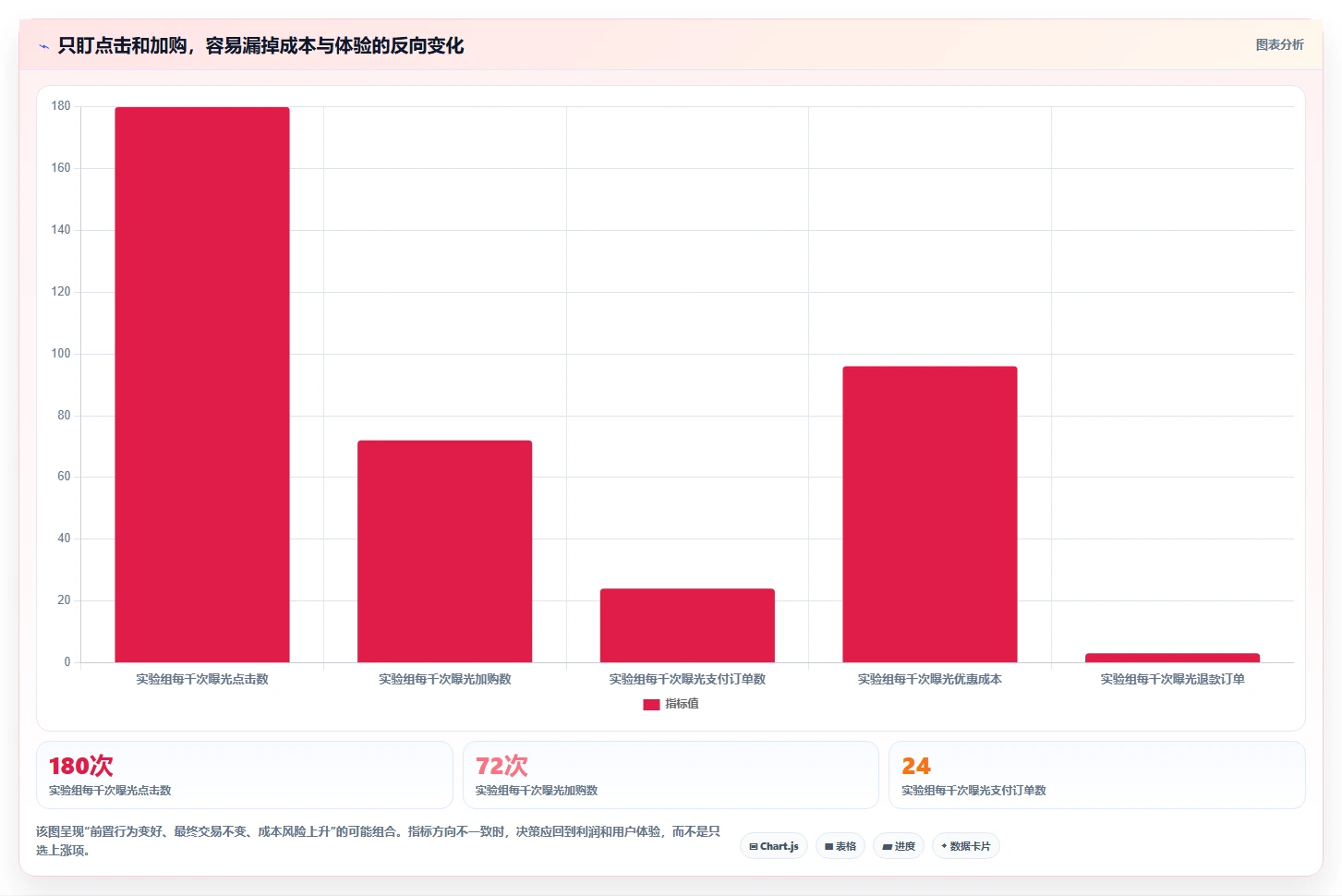Click the 指标值 legend label
1342x896 pixels.
[x=682, y=704]
